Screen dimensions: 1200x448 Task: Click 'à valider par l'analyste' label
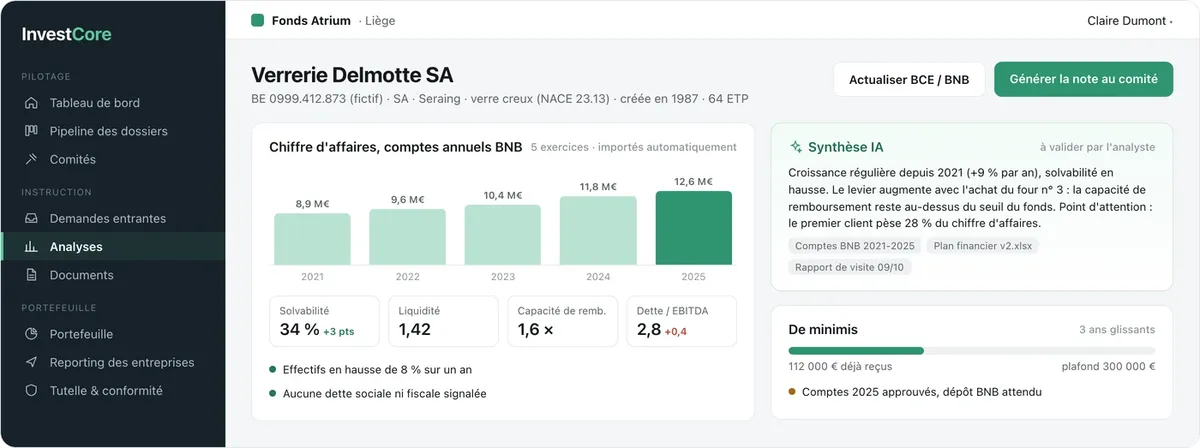pyautogui.click(x=1097, y=147)
